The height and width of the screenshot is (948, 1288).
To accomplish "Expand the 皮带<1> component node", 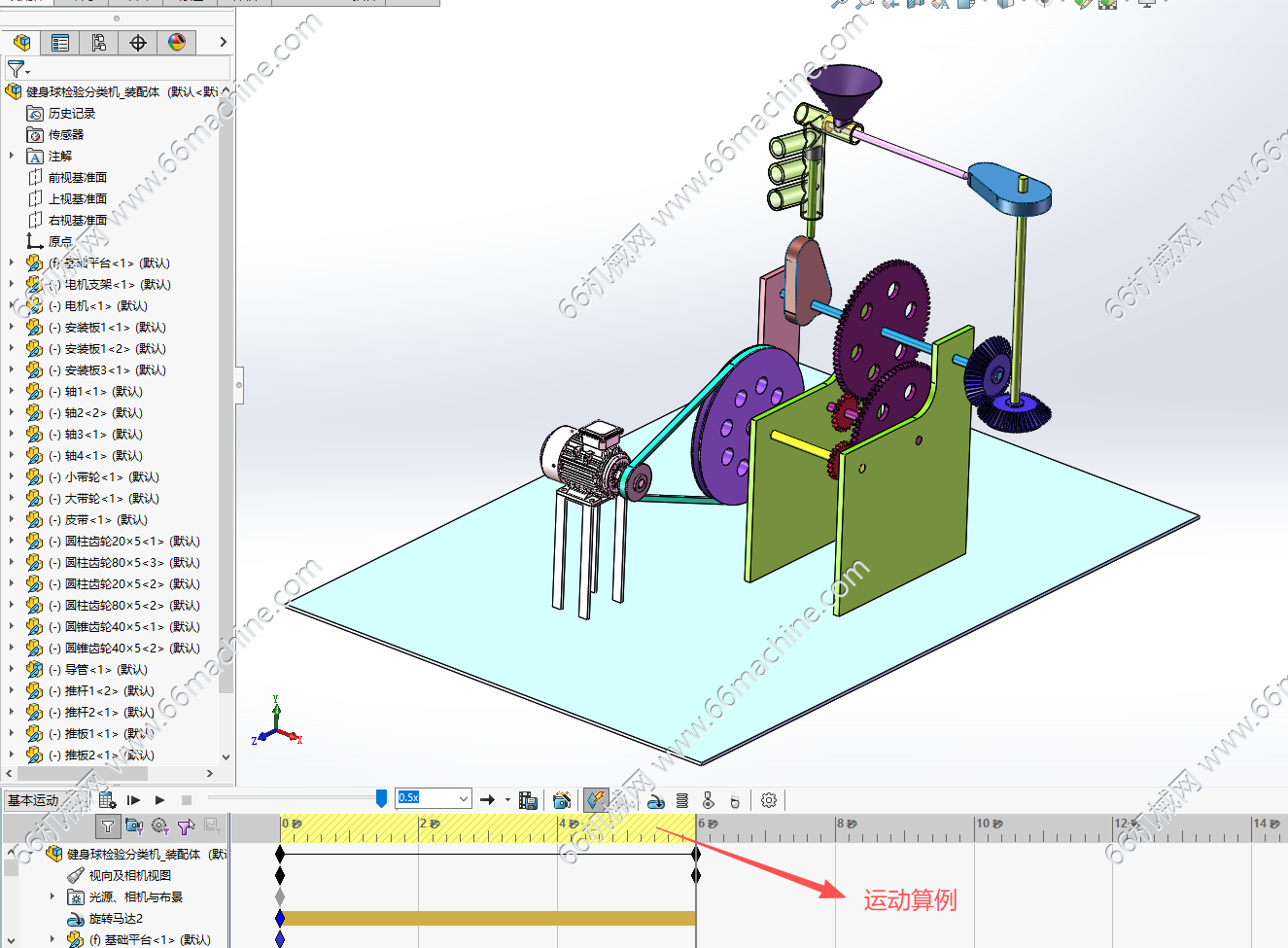I will click(12, 519).
